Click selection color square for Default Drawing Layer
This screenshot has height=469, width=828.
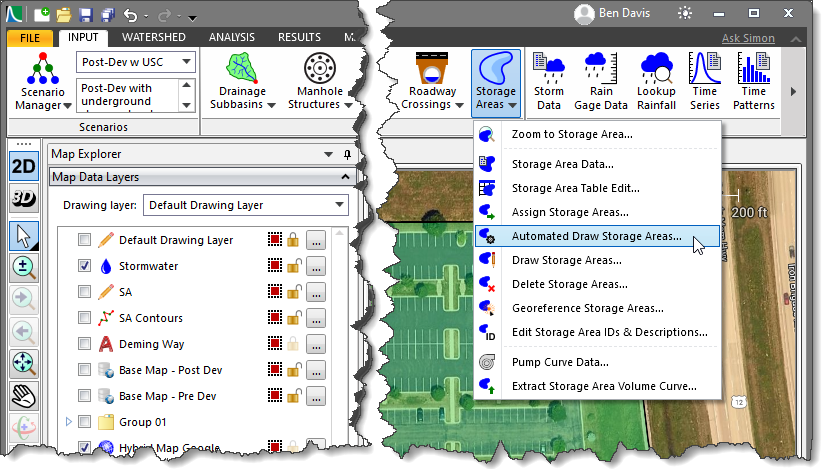(275, 240)
